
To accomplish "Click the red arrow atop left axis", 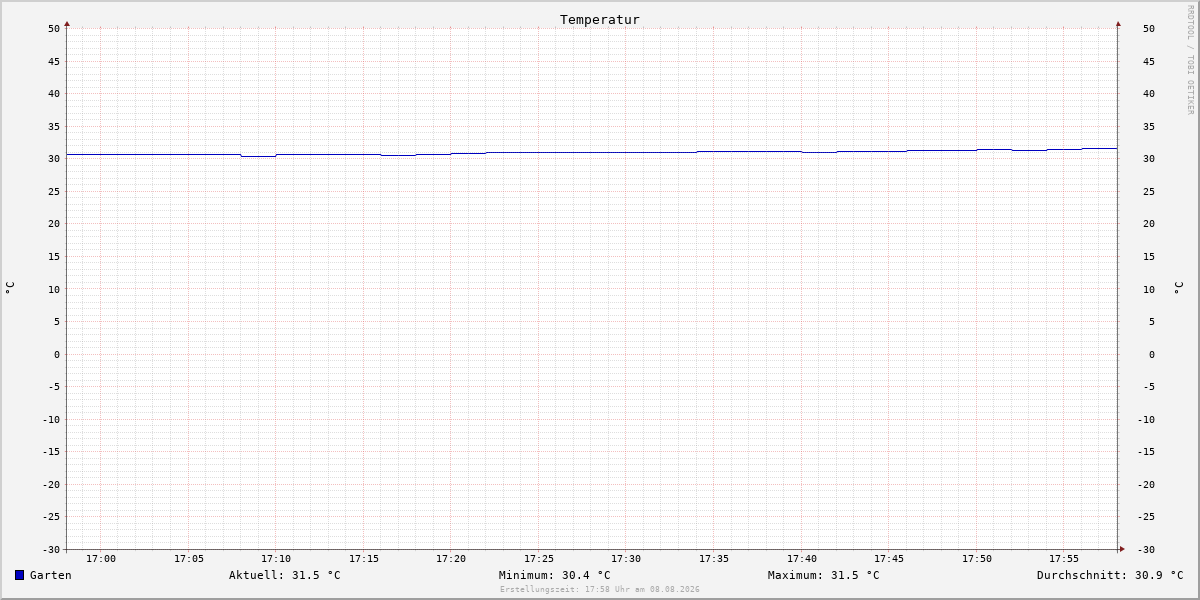I will pyautogui.click(x=67, y=23).
